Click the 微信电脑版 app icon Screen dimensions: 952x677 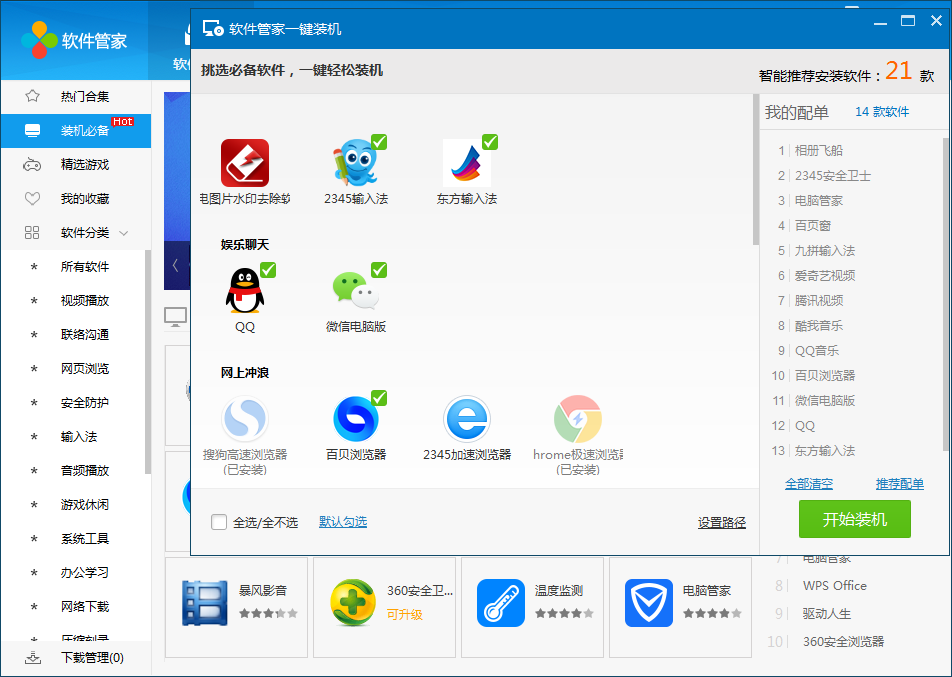(356, 291)
